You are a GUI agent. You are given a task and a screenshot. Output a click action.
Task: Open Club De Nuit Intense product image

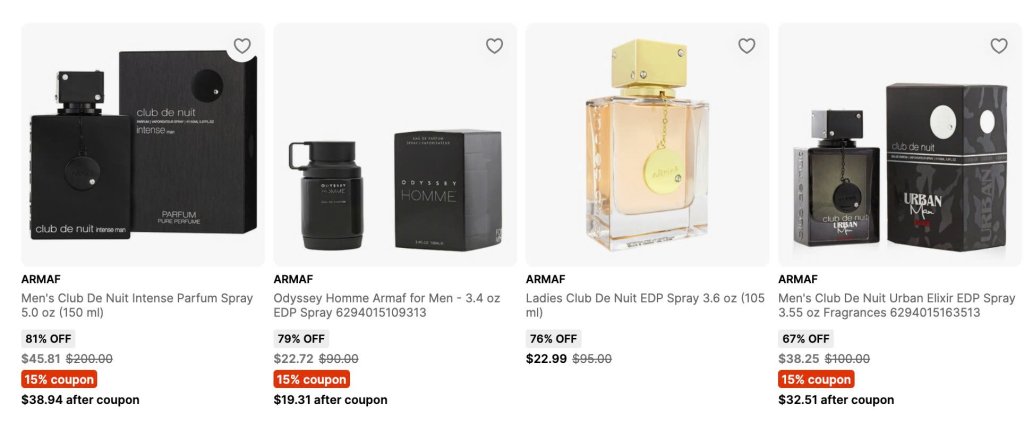[143, 144]
